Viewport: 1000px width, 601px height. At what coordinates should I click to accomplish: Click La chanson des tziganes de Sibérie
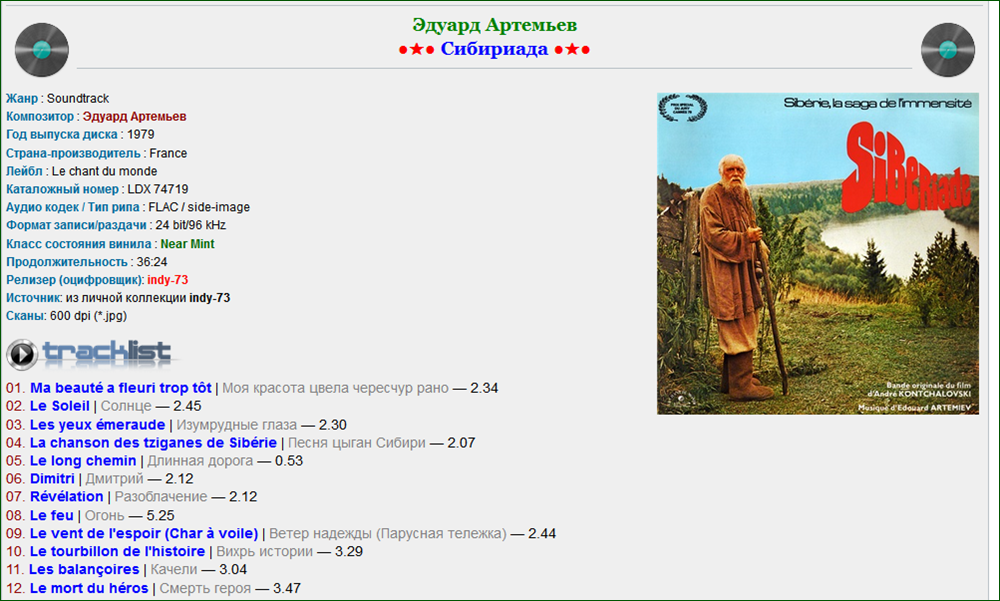153,443
